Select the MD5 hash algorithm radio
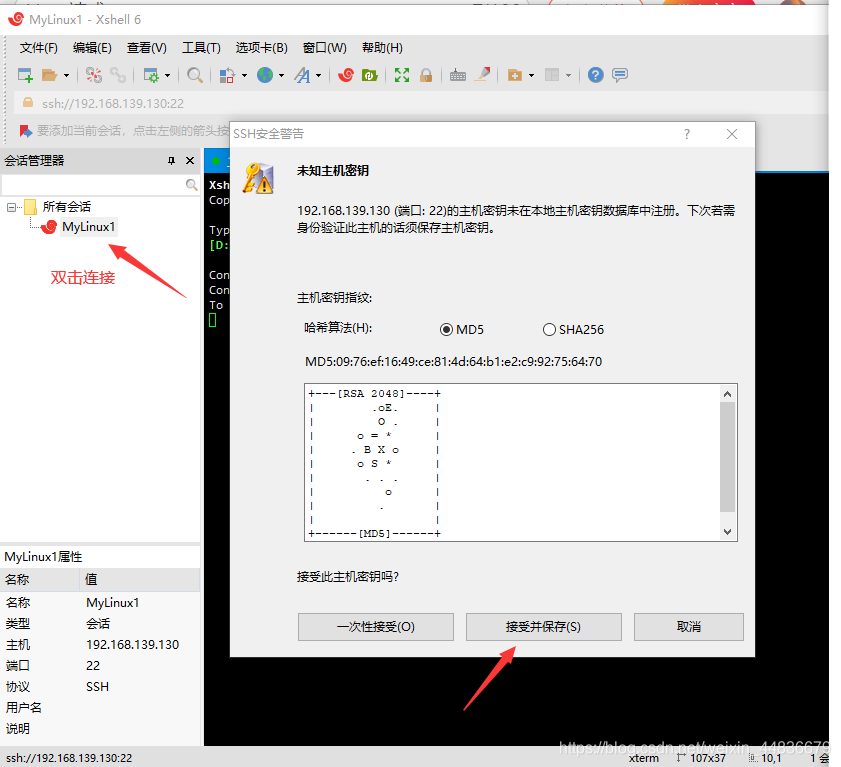Image resolution: width=841 pixels, height=767 pixels. pyautogui.click(x=446, y=329)
